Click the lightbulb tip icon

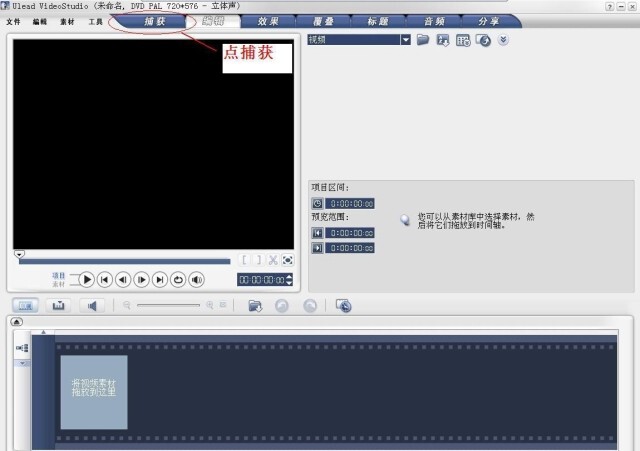[x=405, y=220]
